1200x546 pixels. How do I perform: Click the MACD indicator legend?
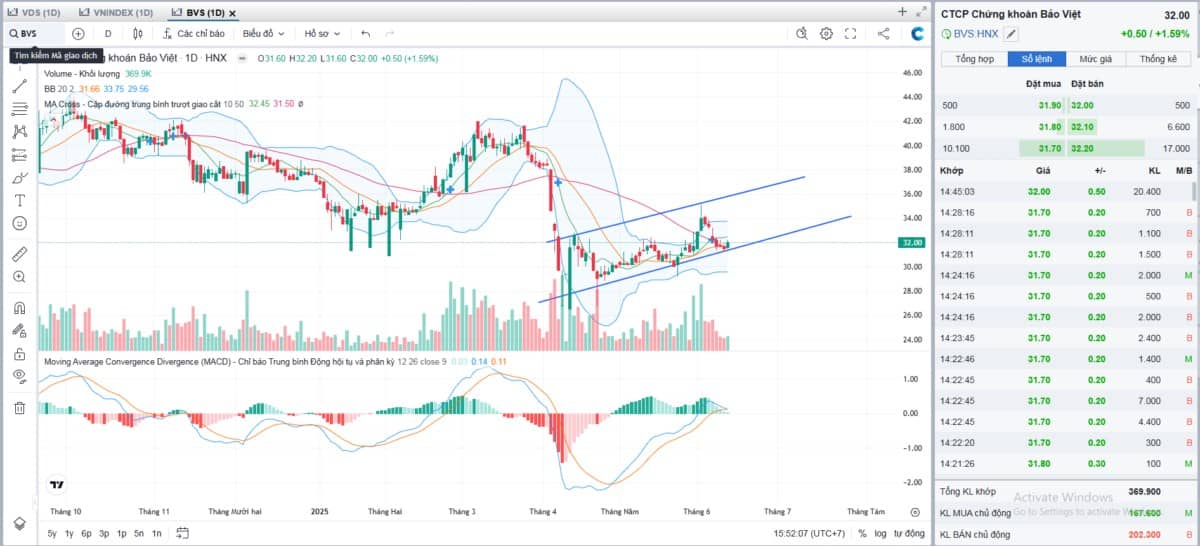coord(274,360)
